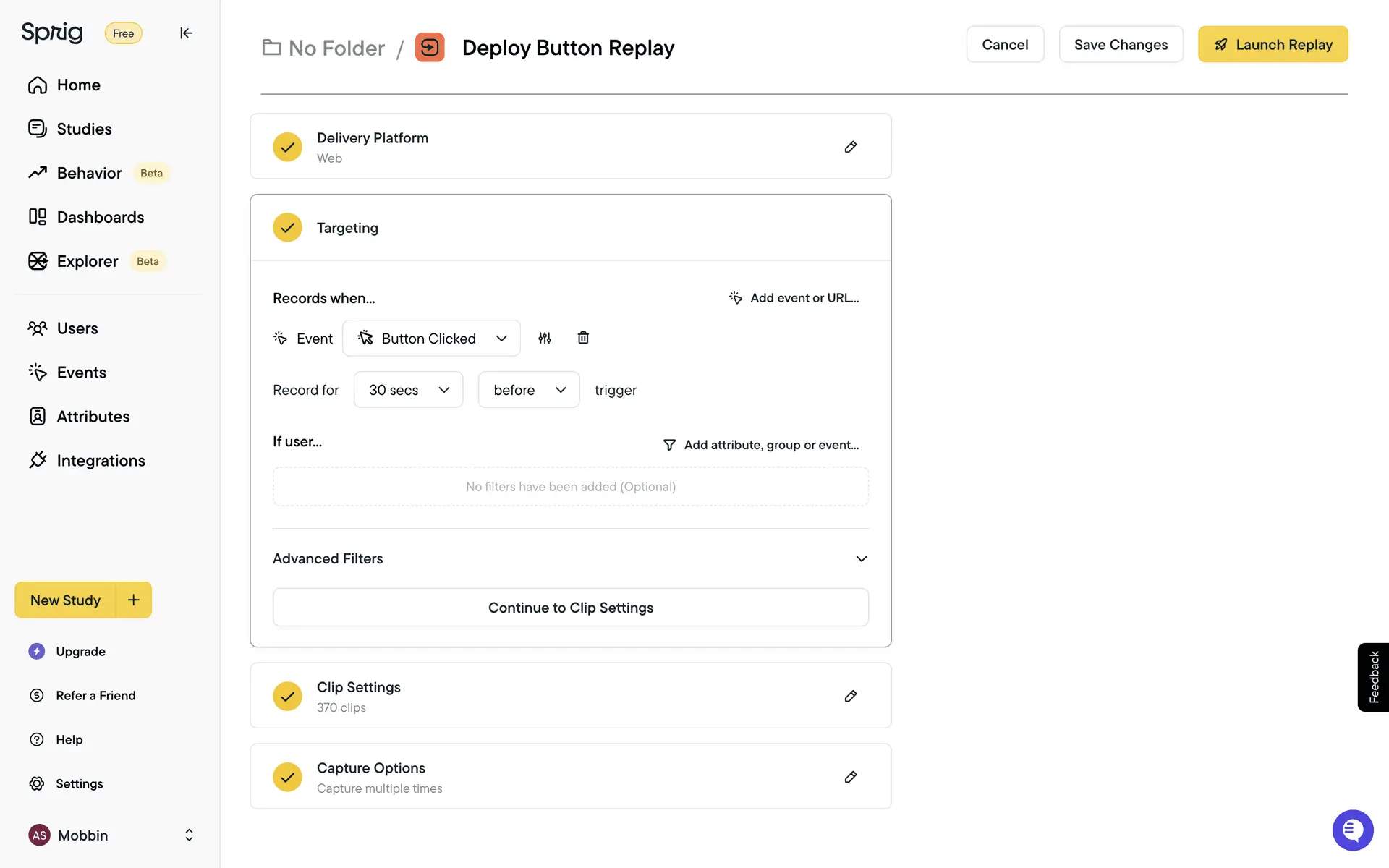
Task: Click the trash icon to delete event
Action: point(583,338)
